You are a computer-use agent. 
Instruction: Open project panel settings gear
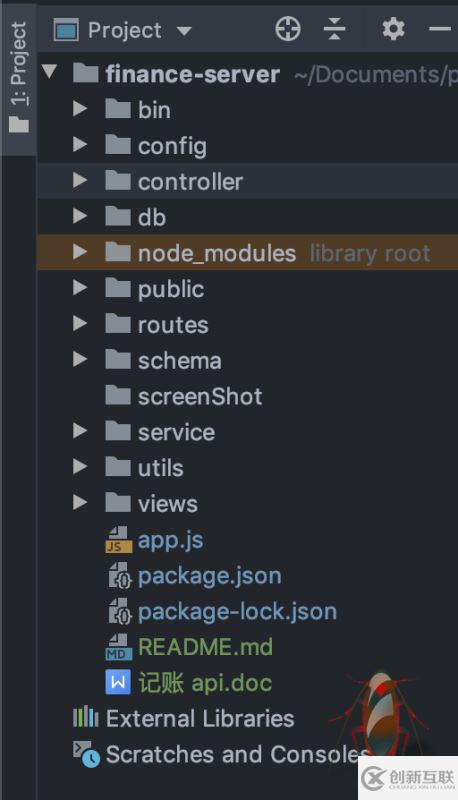[393, 29]
